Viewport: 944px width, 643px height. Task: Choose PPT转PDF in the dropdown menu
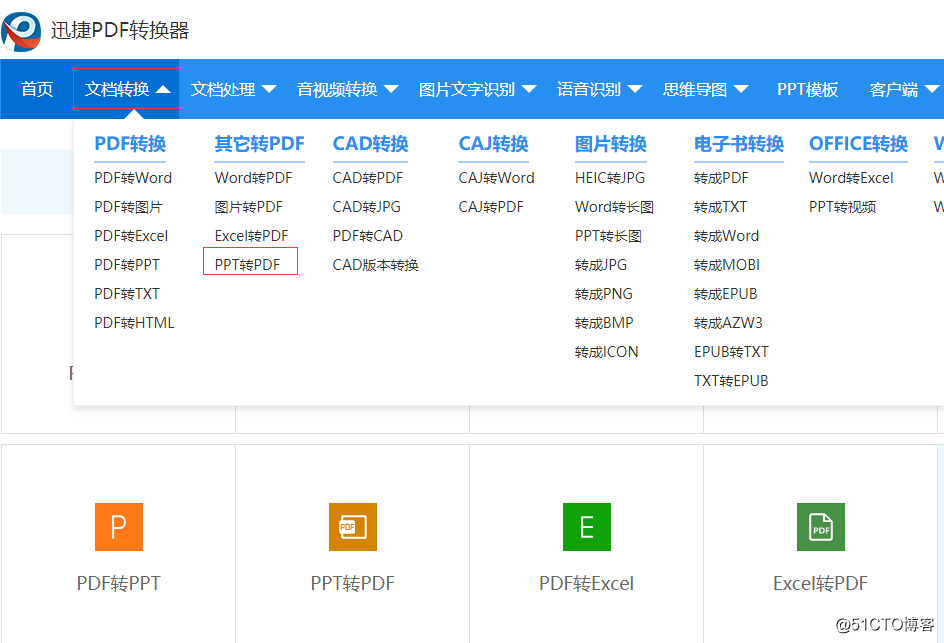coord(247,264)
